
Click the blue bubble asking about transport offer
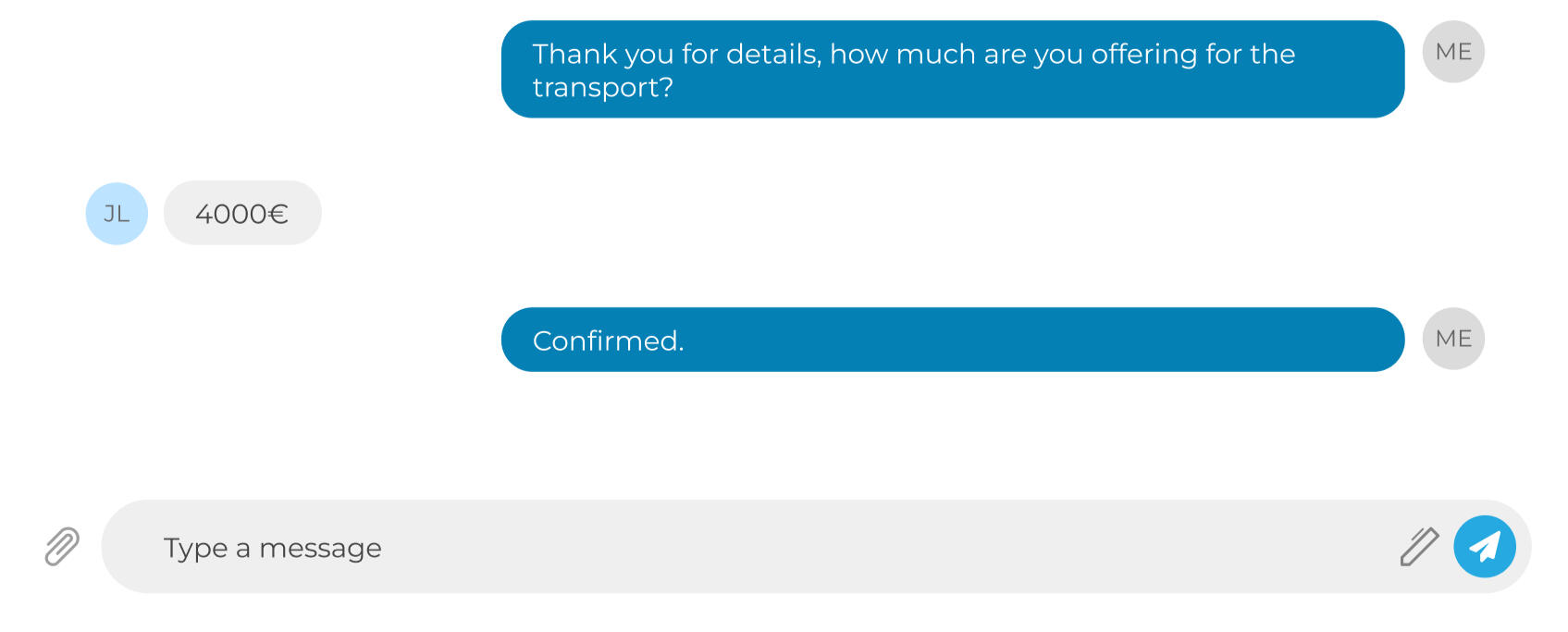pos(953,69)
